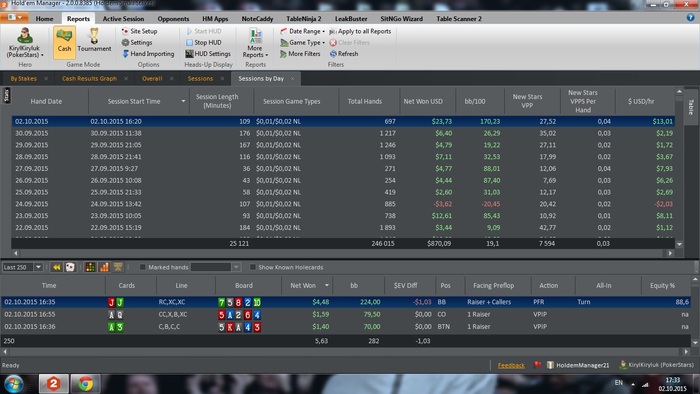Viewport: 700px width, 394px height.
Task: Click the red flag icon in status bar
Action: click(x=538, y=365)
